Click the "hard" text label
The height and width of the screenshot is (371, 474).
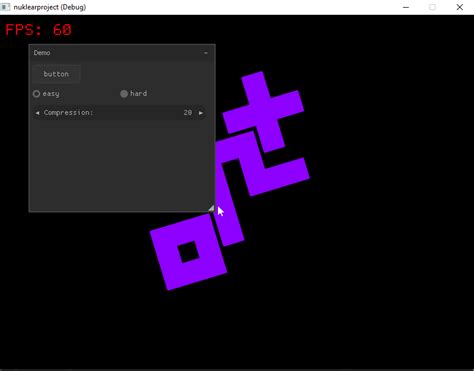(x=138, y=94)
